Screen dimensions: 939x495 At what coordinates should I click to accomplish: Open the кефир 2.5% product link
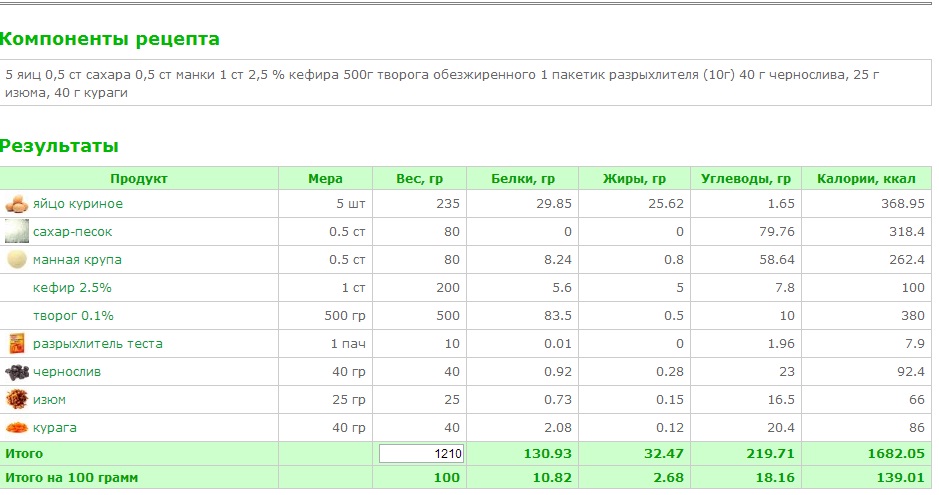coord(72,287)
